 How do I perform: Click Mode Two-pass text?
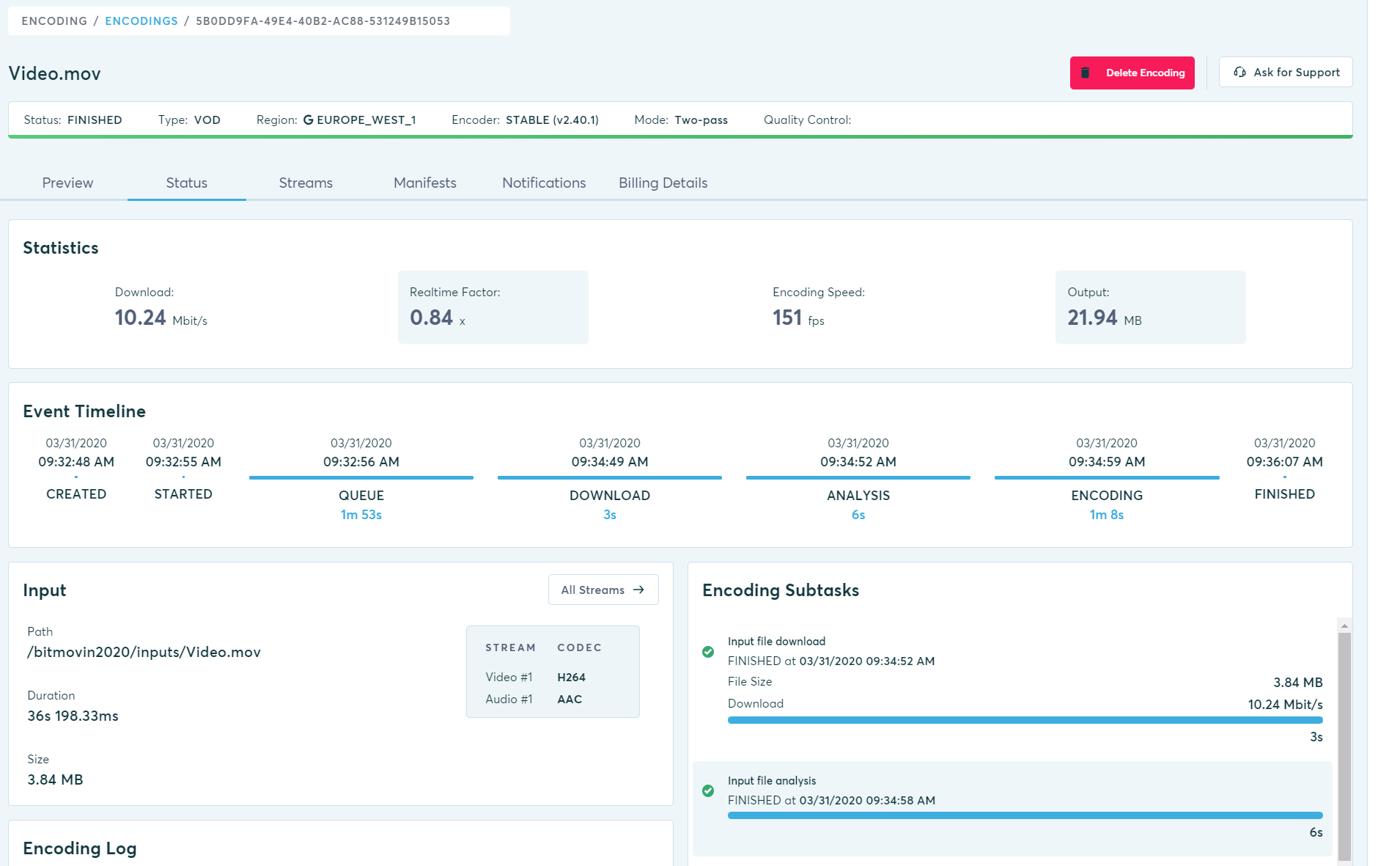click(681, 120)
